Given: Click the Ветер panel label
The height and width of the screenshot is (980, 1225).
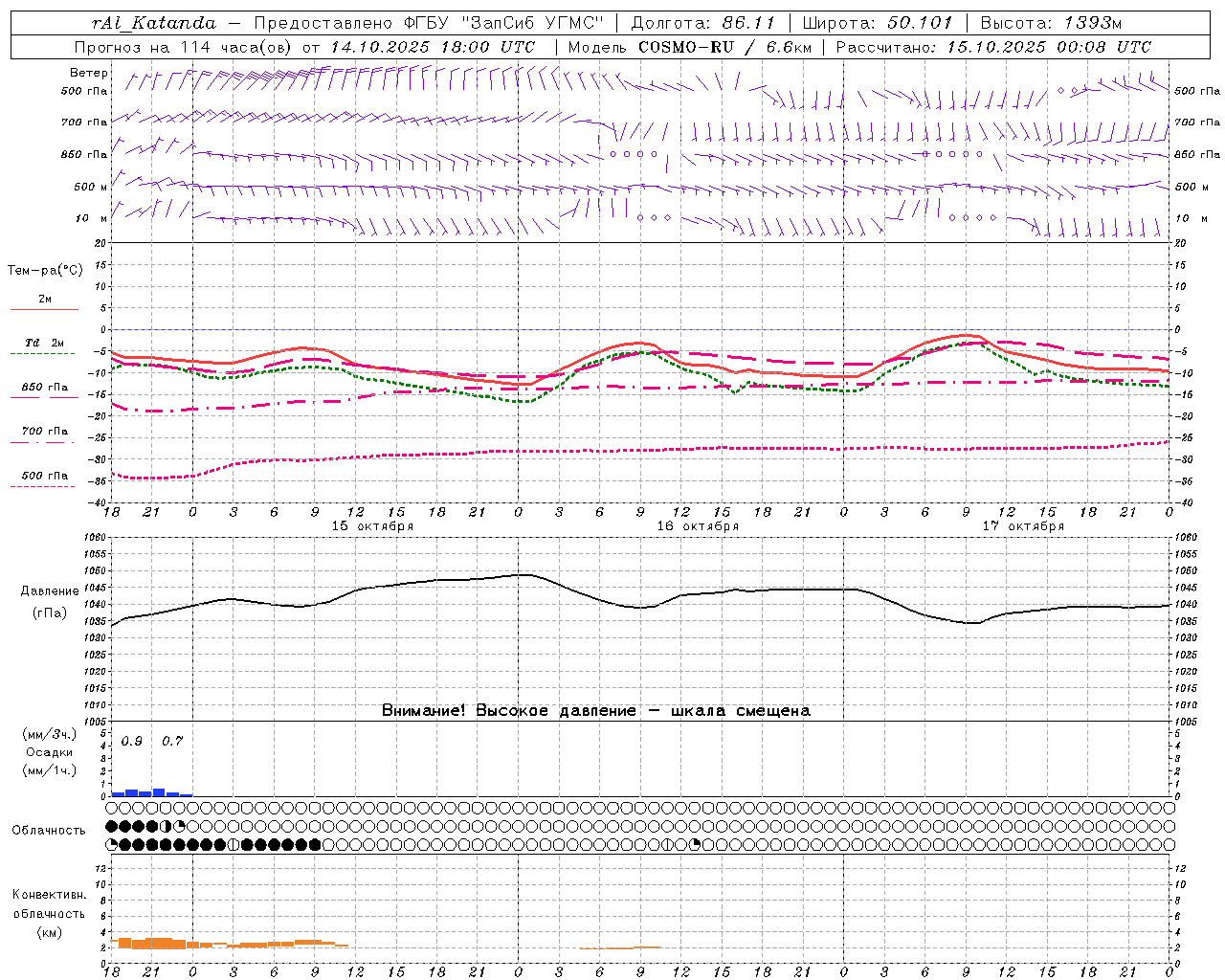Looking at the screenshot, I should 89,73.
